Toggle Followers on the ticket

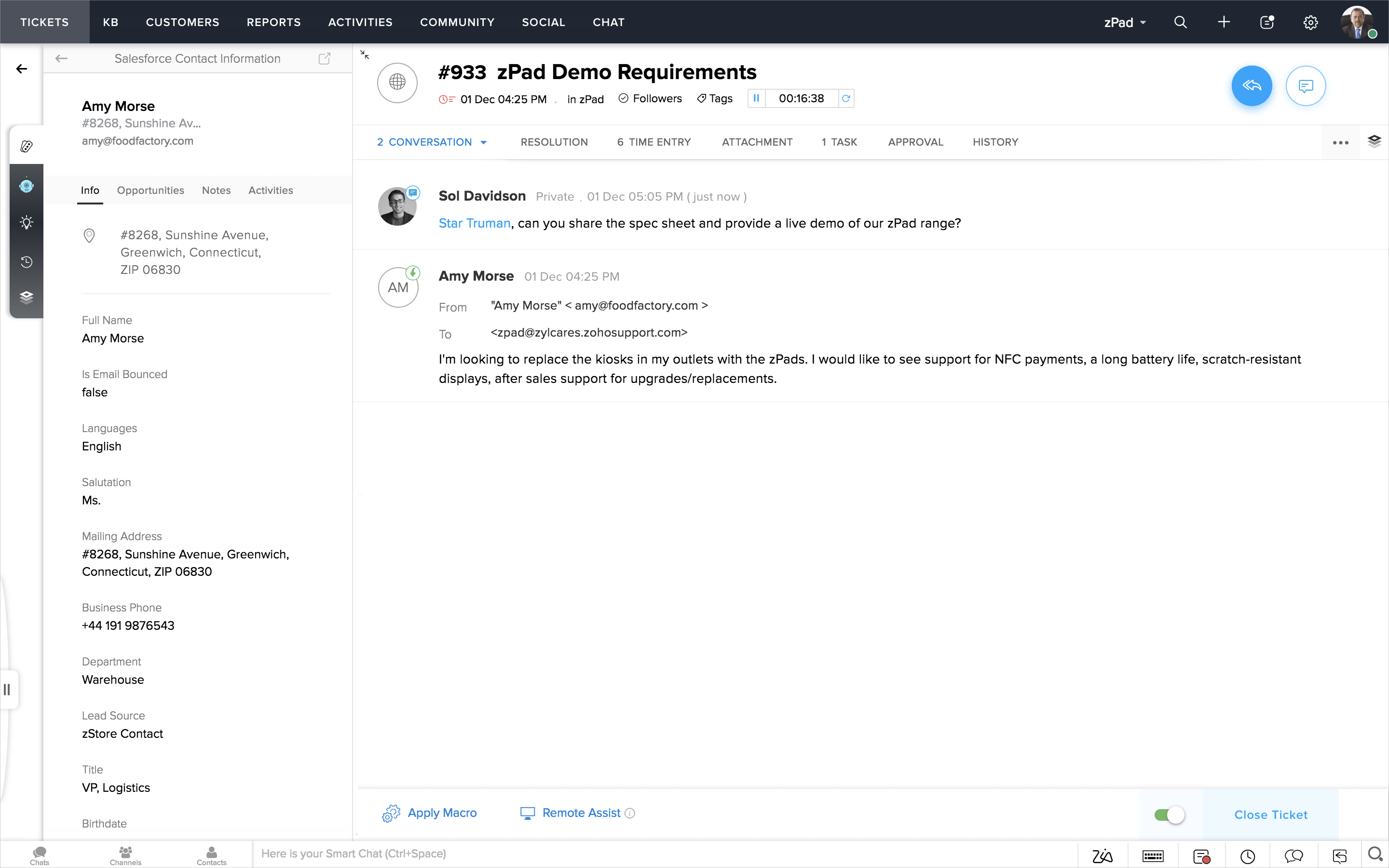click(x=650, y=99)
